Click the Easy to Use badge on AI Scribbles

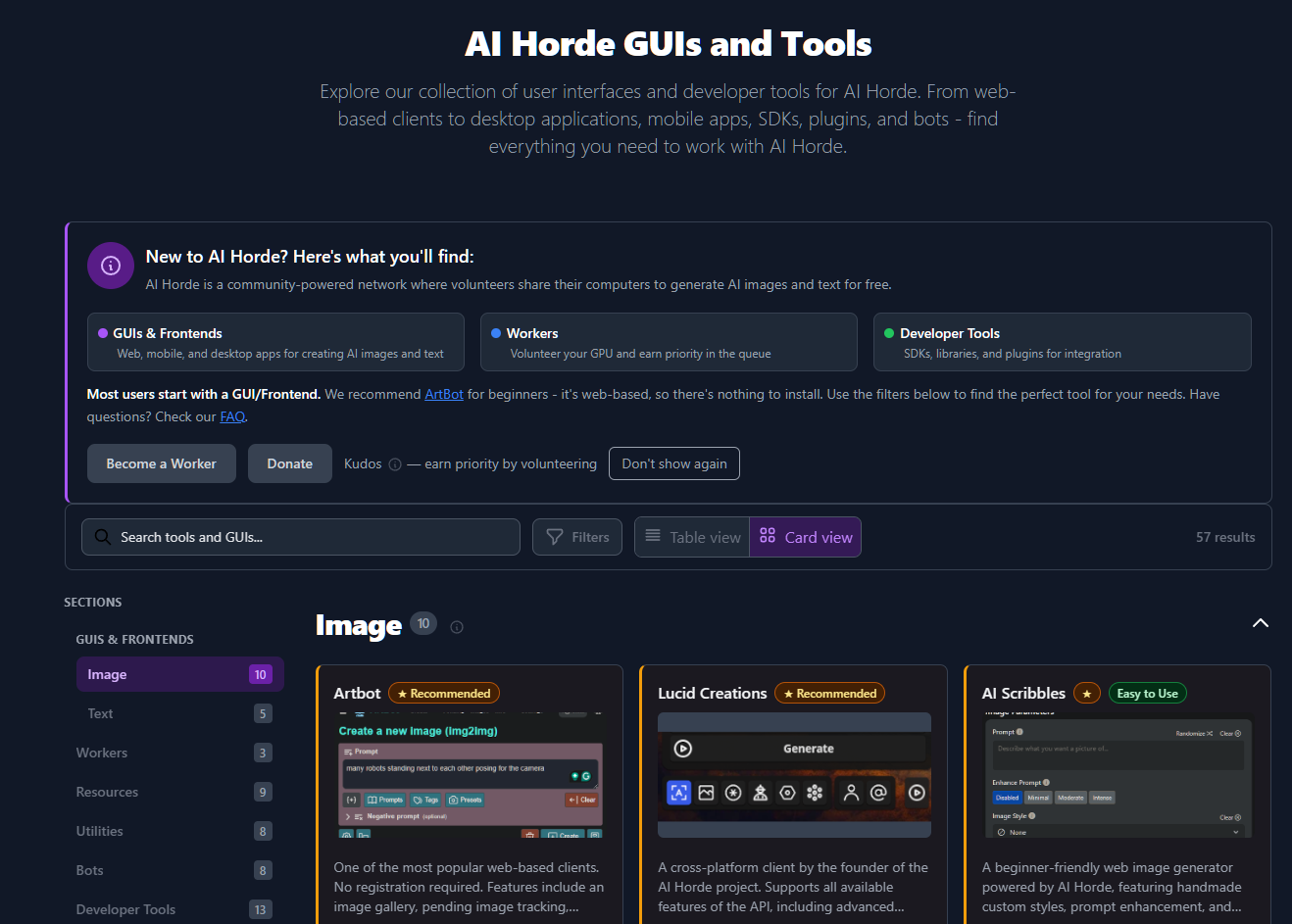[x=1147, y=694]
